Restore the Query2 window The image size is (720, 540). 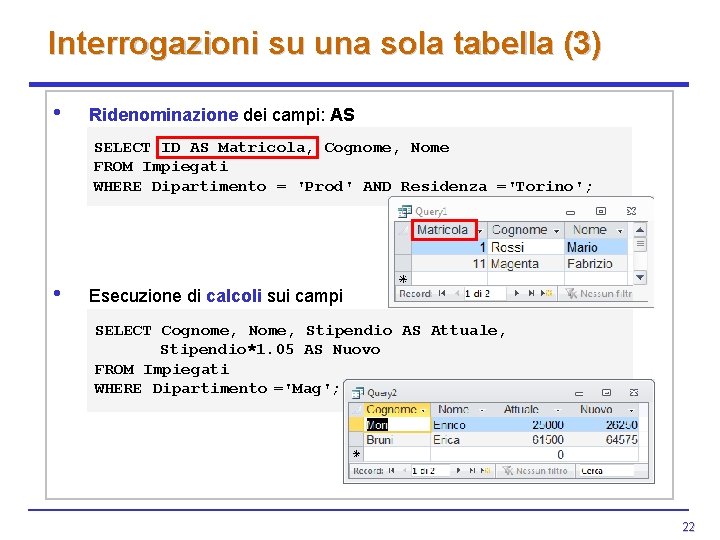tap(607, 393)
